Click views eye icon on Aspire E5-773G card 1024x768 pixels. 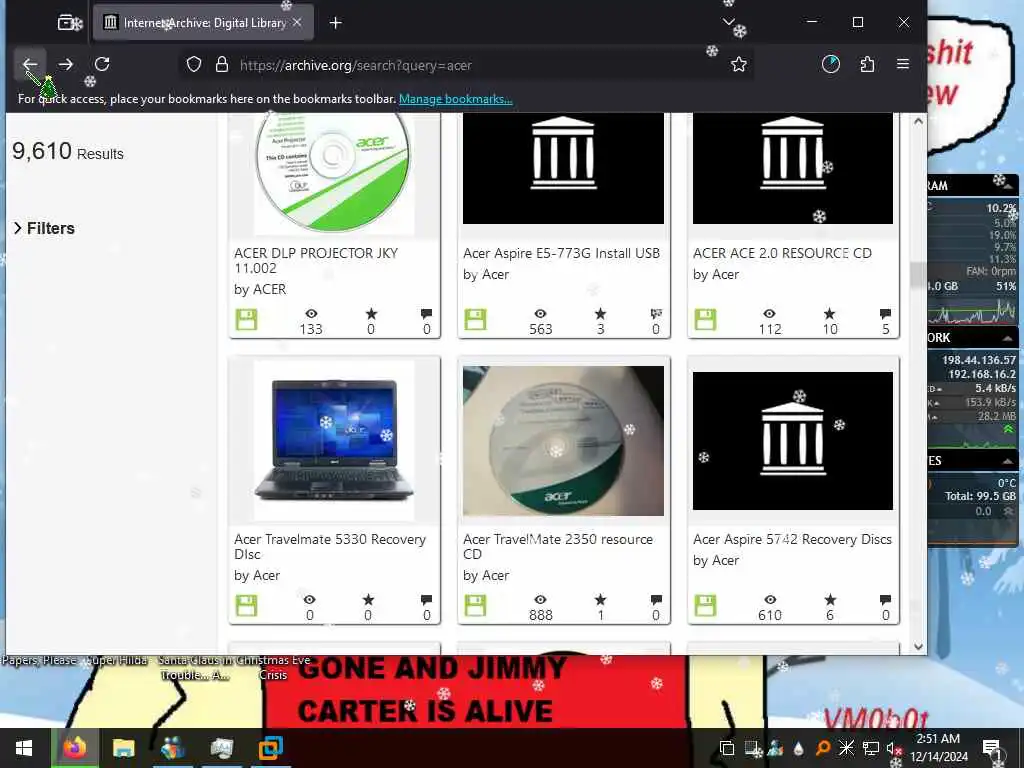(541, 314)
